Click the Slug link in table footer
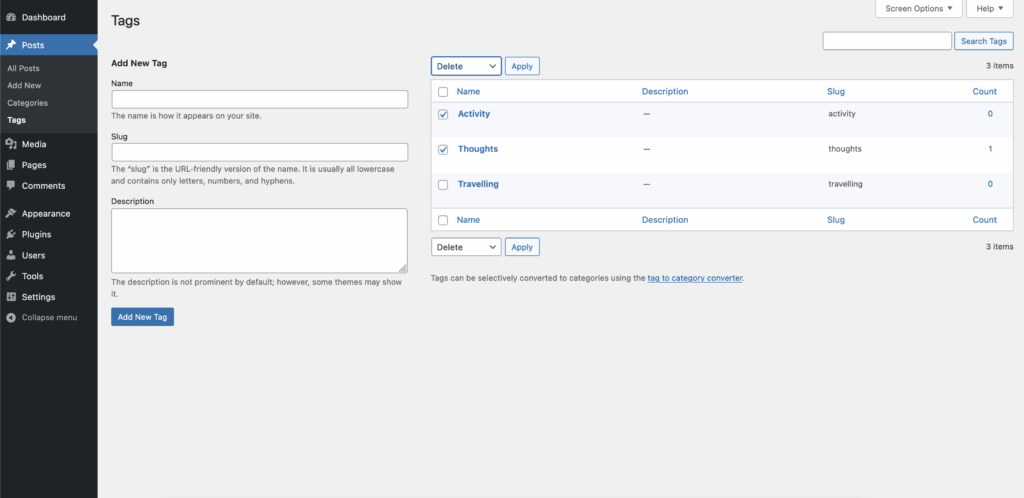The height and width of the screenshot is (498, 1024). point(836,220)
